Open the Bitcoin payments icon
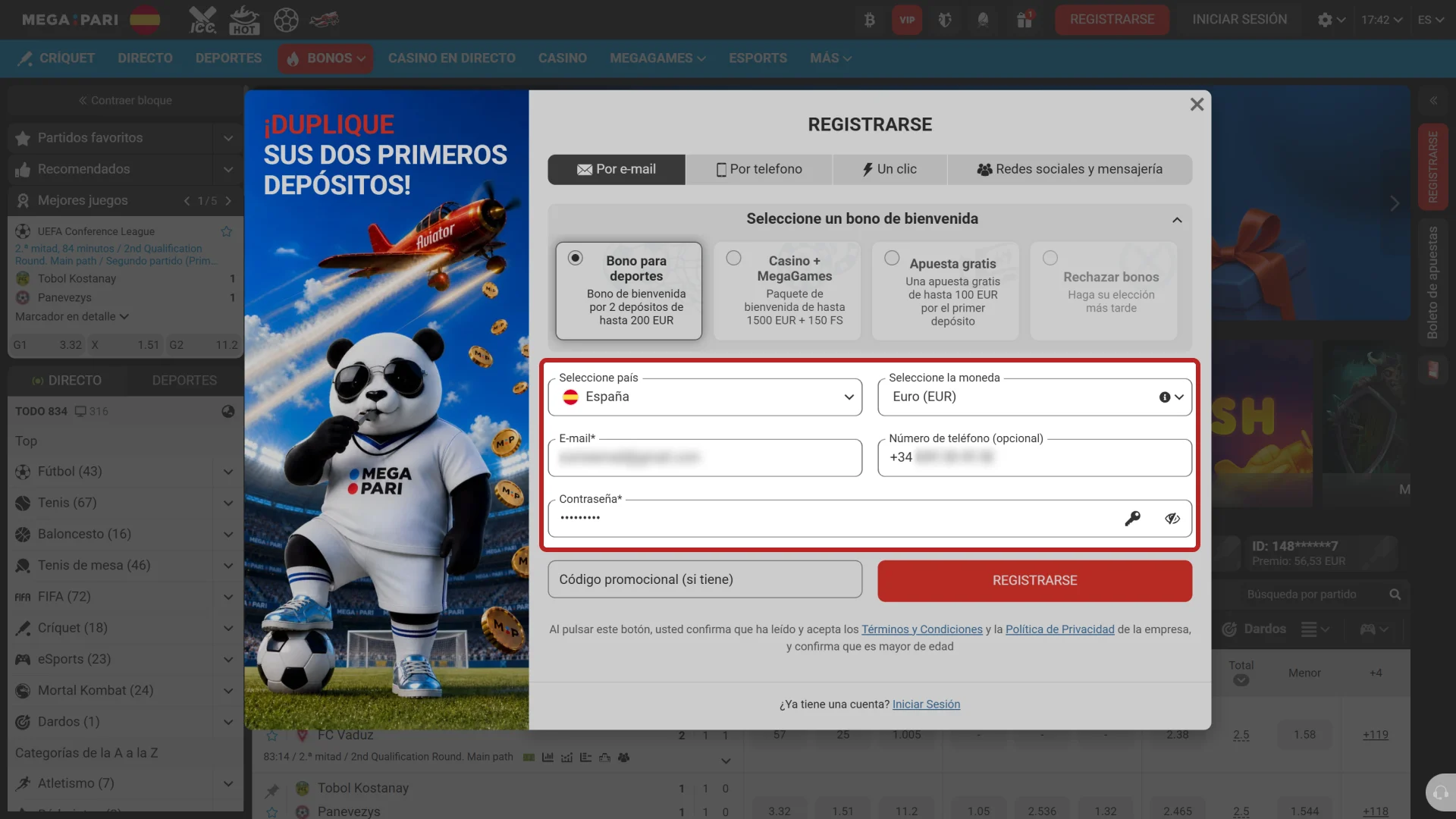This screenshot has height=819, width=1456. coord(869,20)
